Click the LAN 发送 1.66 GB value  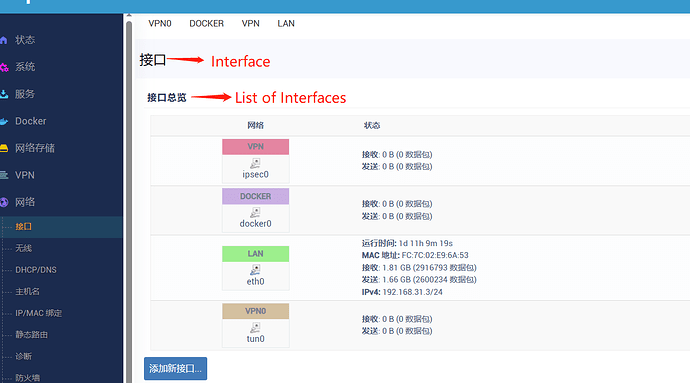tap(429, 280)
